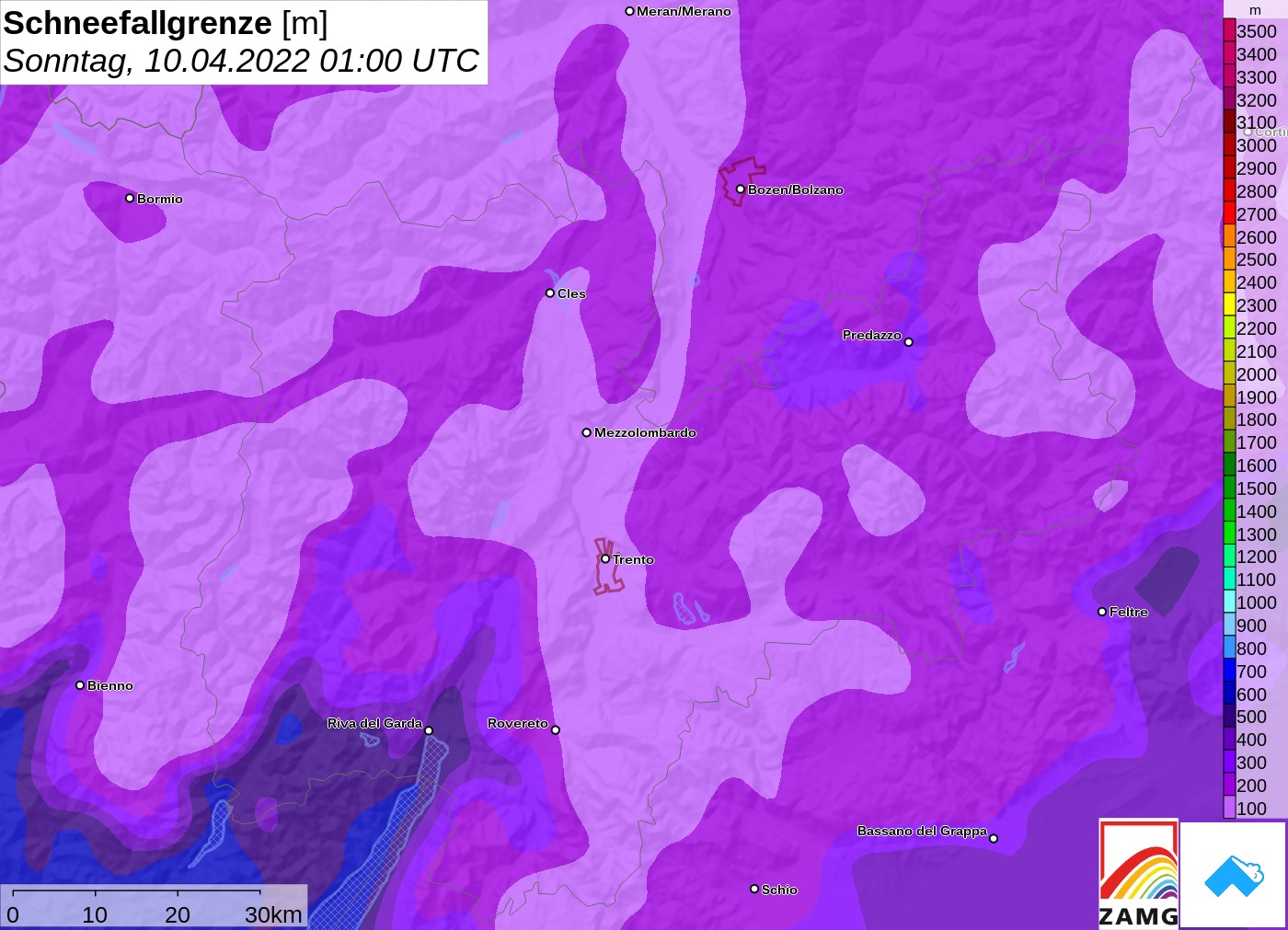Pick the 2100 legend color swatch
Image resolution: width=1288 pixels, height=930 pixels.
(x=1229, y=350)
